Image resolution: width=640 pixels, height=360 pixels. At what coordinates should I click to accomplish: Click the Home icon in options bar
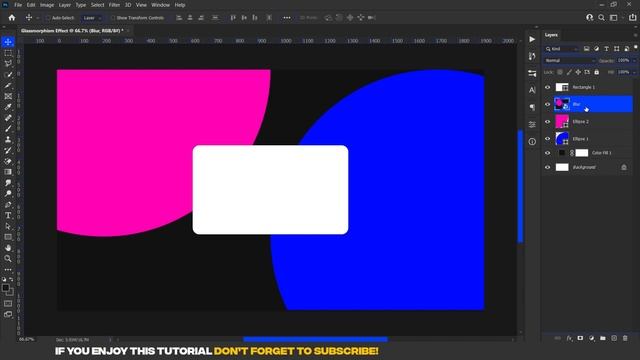pos(12,18)
